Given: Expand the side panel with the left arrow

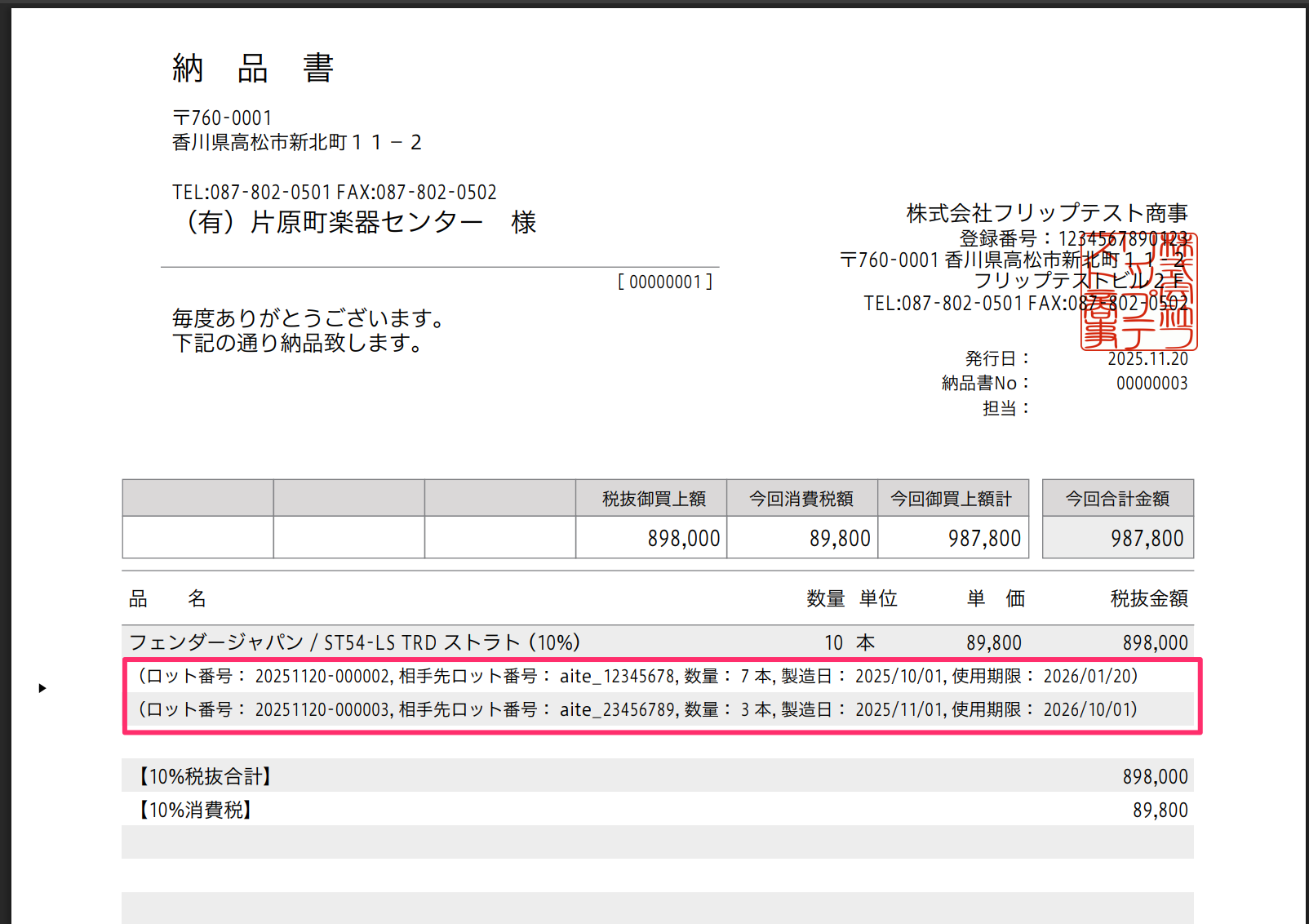Looking at the screenshot, I should click(x=42, y=688).
